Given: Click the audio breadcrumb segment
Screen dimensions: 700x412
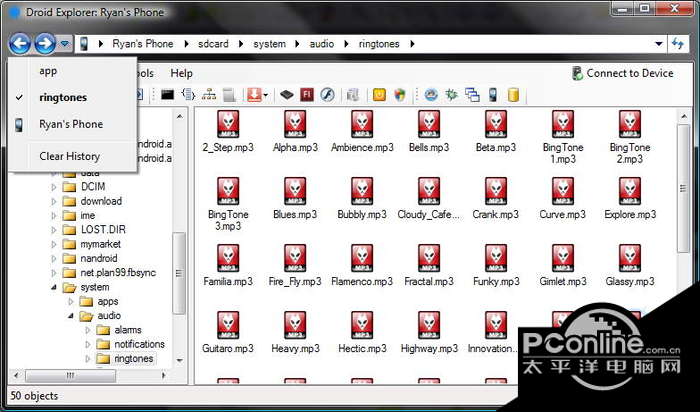Looking at the screenshot, I should pyautogui.click(x=322, y=44).
